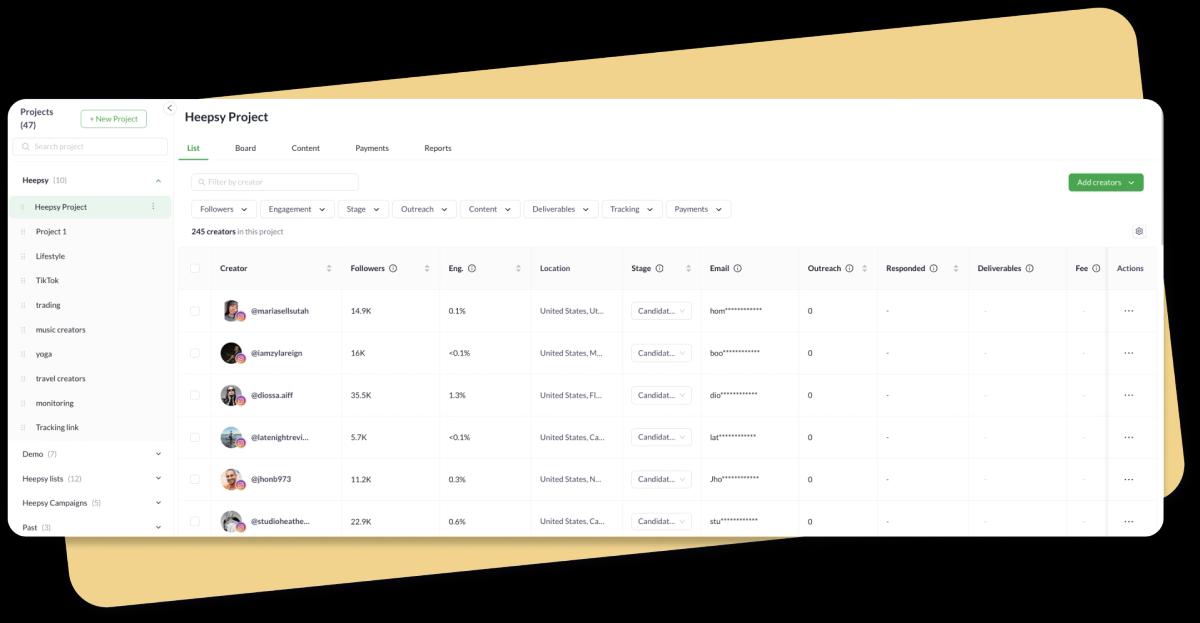Select the @mariasellsutah row checkbox

tap(195, 311)
